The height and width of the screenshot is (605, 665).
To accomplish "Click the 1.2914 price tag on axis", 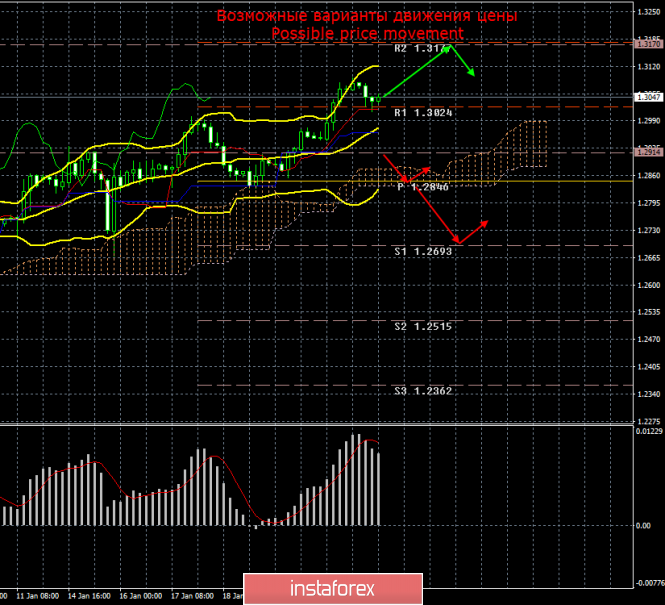I will coord(648,152).
